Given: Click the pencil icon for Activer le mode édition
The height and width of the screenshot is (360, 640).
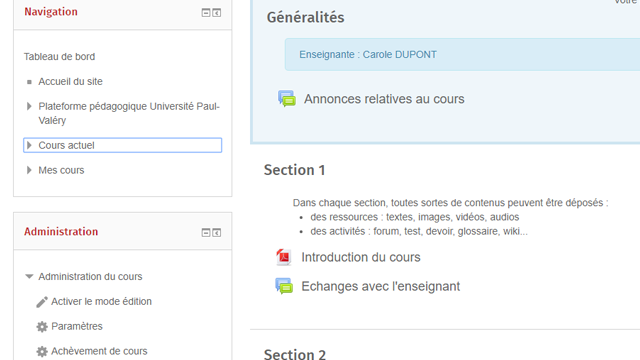Looking at the screenshot, I should click(x=42, y=302).
